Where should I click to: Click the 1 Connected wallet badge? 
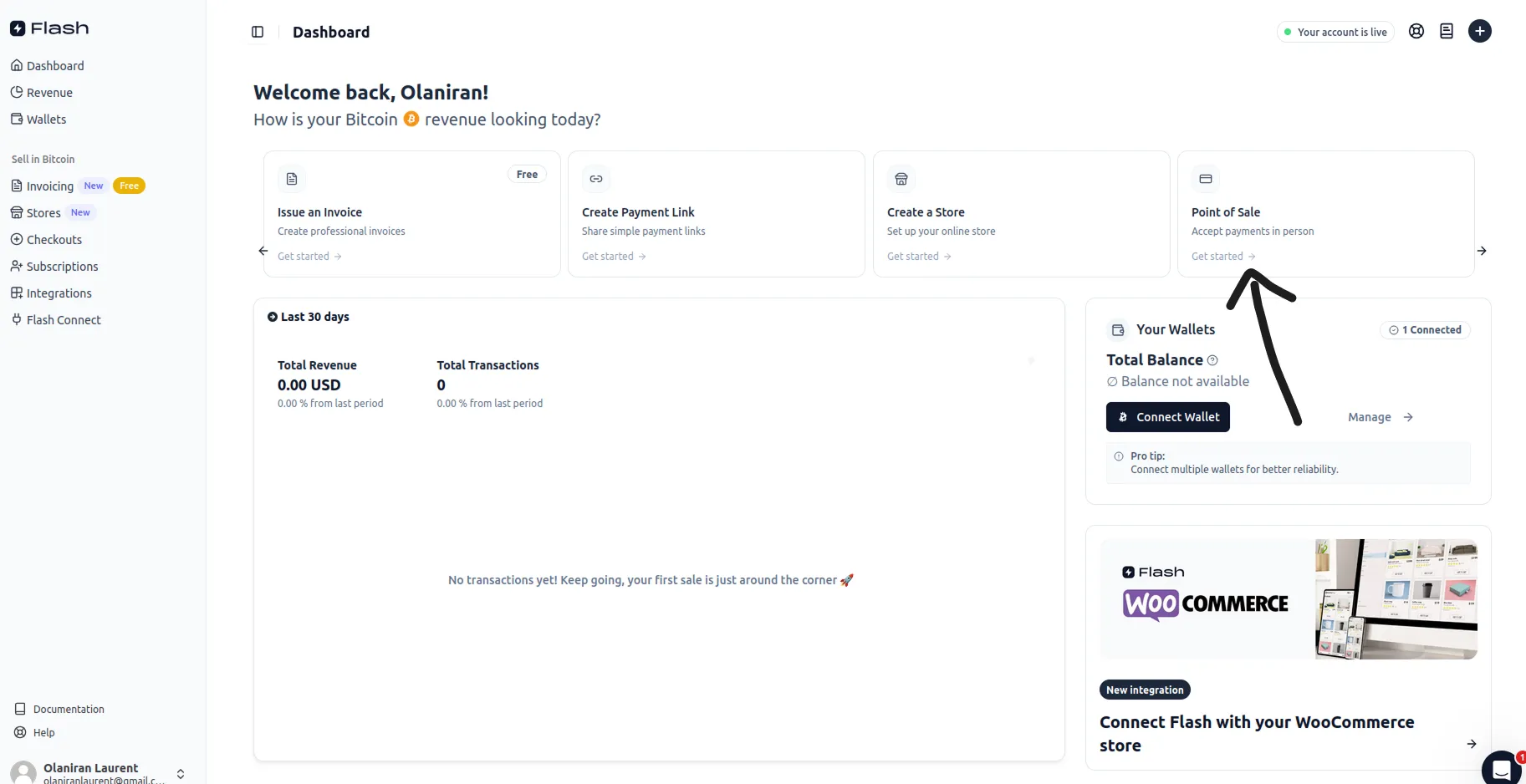pyautogui.click(x=1425, y=330)
